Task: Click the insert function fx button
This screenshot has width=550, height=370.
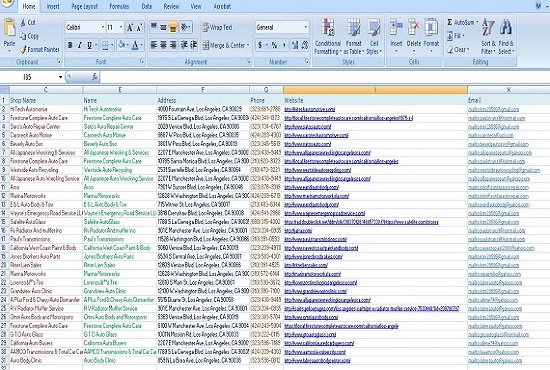Action: [94, 77]
